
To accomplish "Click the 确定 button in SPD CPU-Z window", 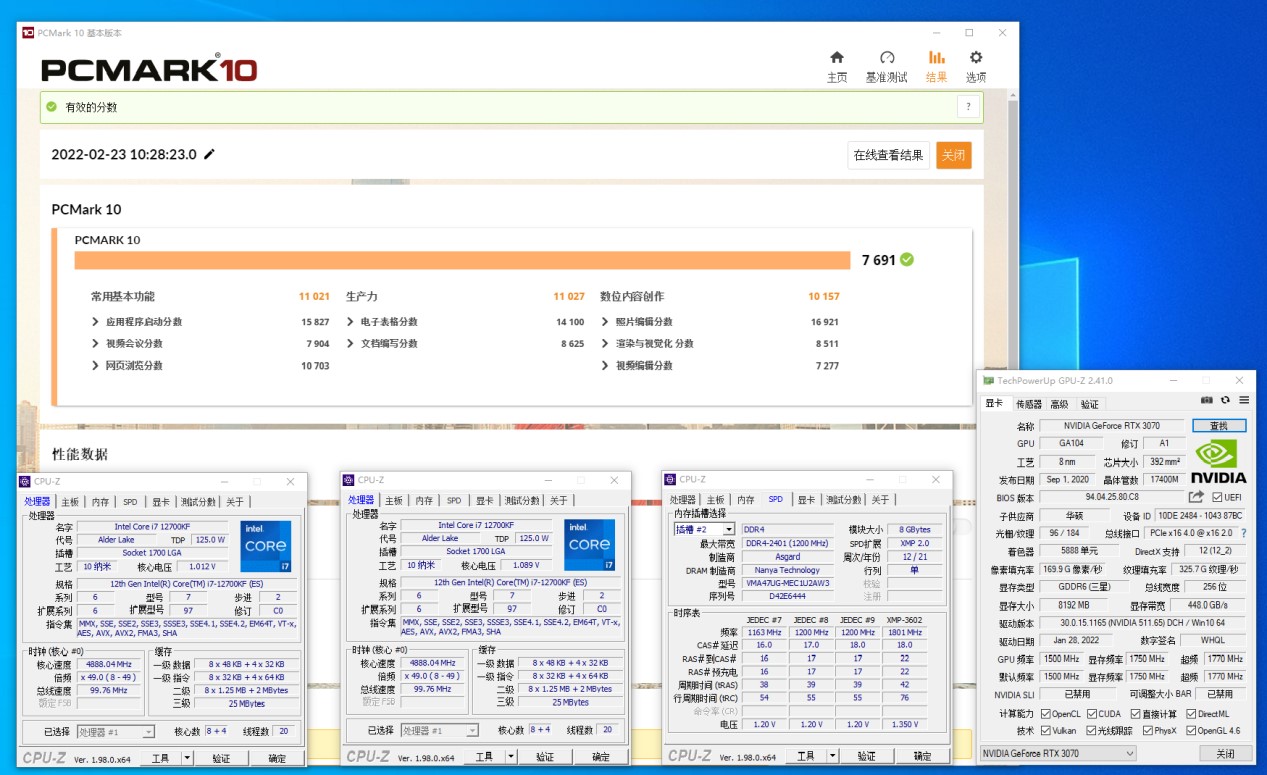I will click(922, 757).
